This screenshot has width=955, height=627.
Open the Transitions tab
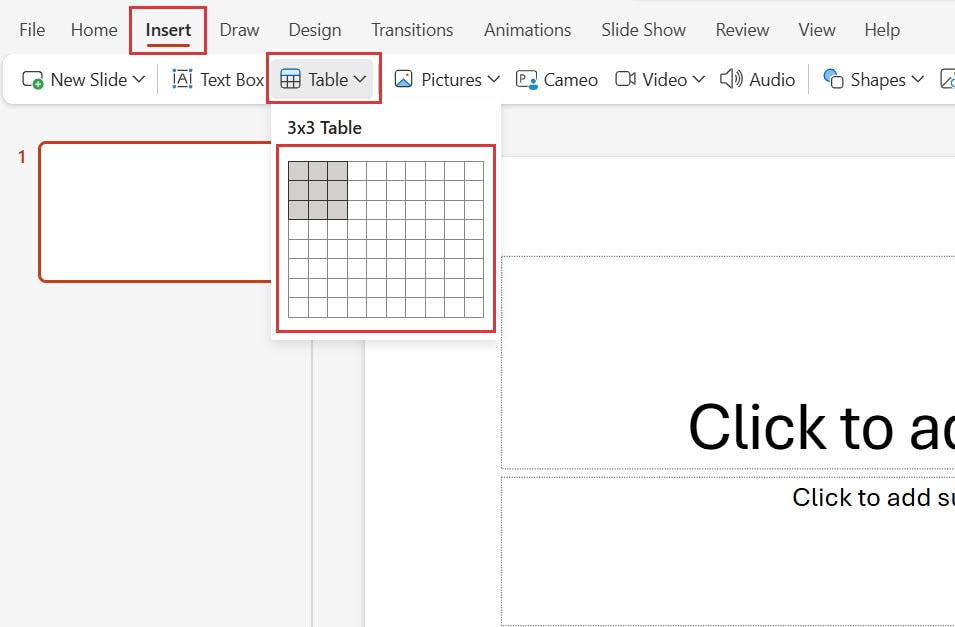[412, 30]
